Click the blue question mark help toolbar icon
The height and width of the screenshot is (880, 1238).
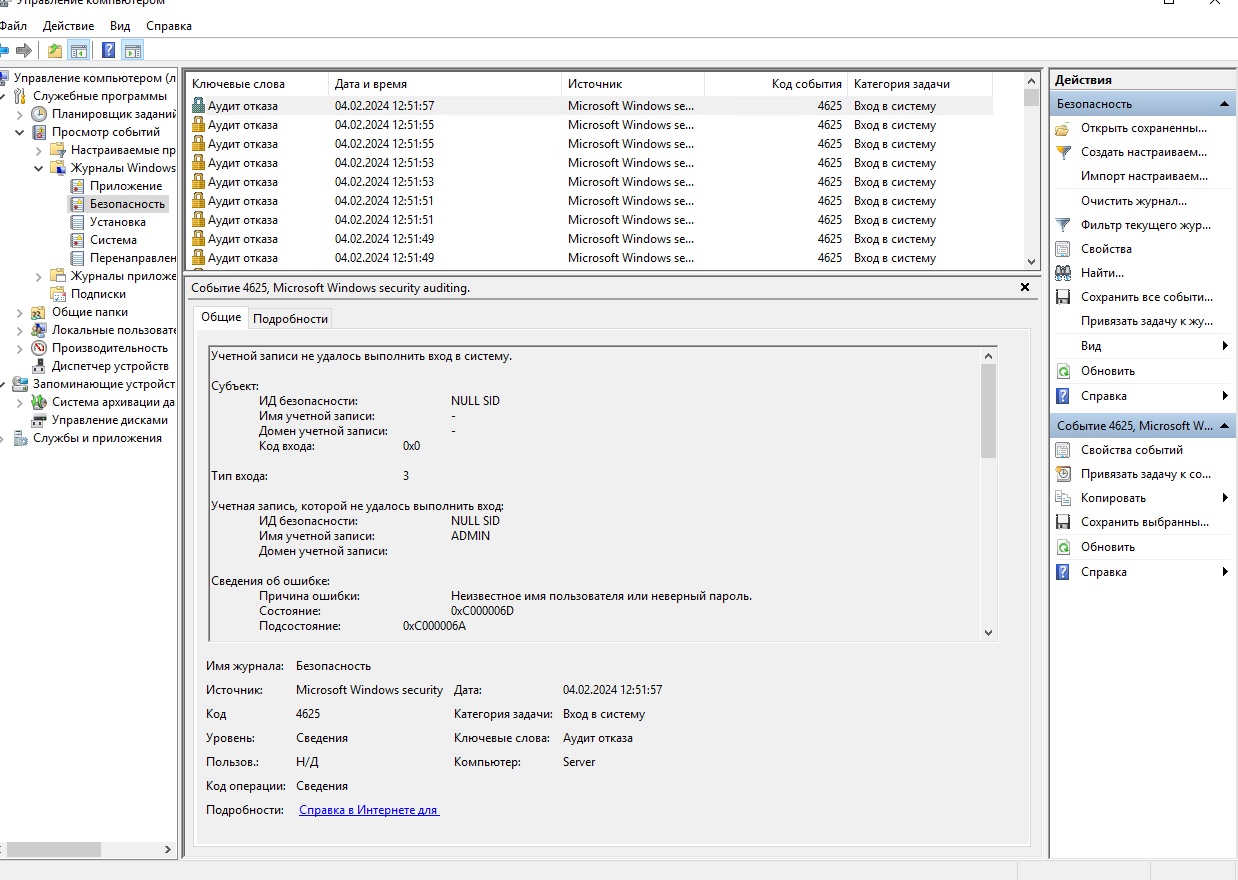tap(108, 50)
